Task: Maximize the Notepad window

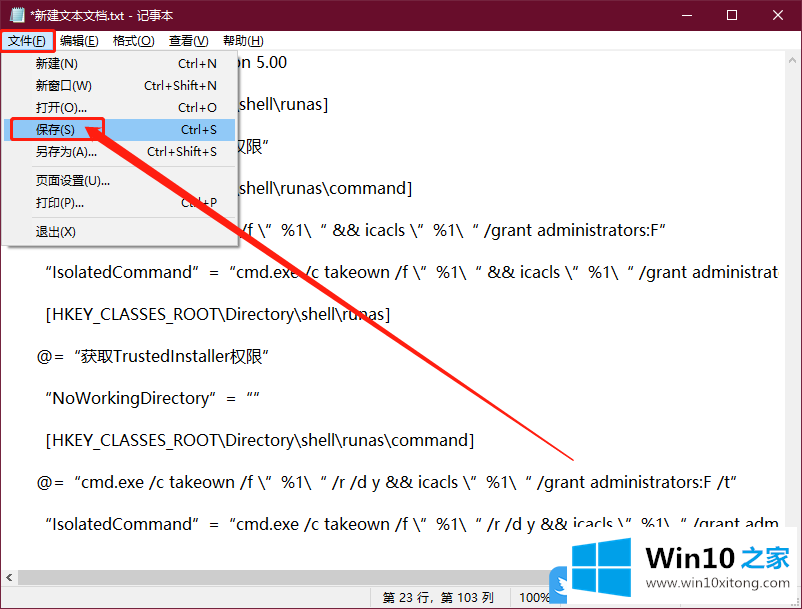Action: pyautogui.click(x=732, y=15)
